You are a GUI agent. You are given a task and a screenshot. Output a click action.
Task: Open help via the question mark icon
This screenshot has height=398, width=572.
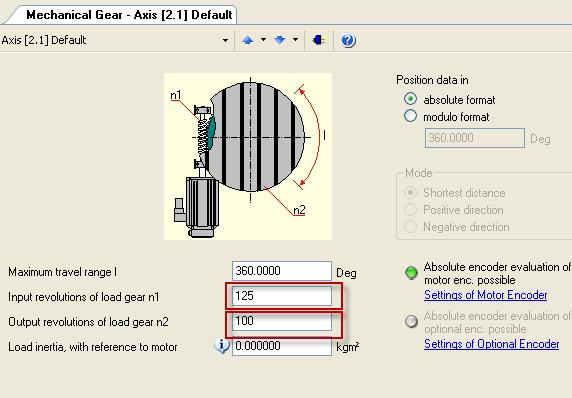pyautogui.click(x=348, y=40)
